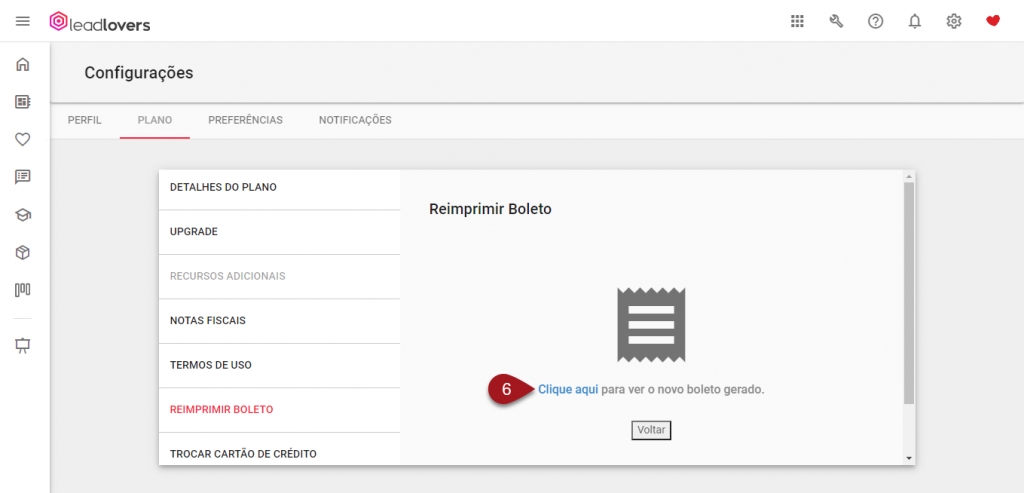Switch to the Preferências tab
The width and height of the screenshot is (1024, 493).
point(245,120)
